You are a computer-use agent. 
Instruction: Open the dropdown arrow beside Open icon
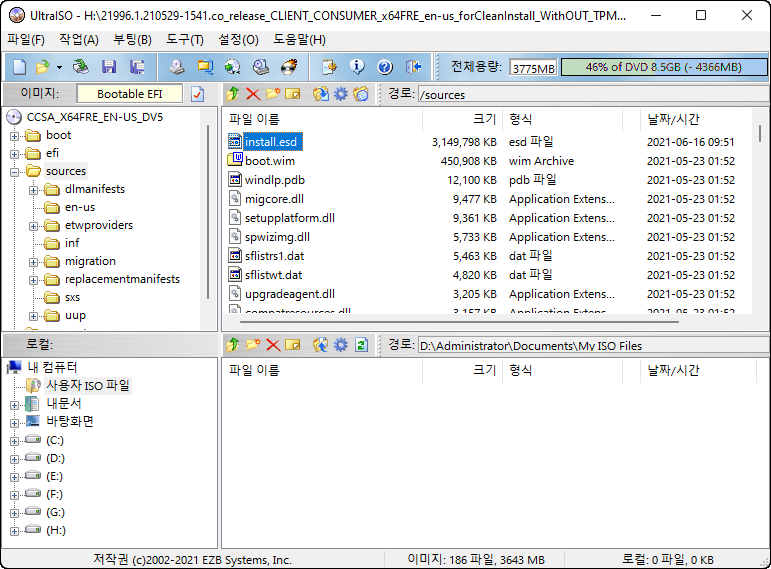pyautogui.click(x=59, y=67)
